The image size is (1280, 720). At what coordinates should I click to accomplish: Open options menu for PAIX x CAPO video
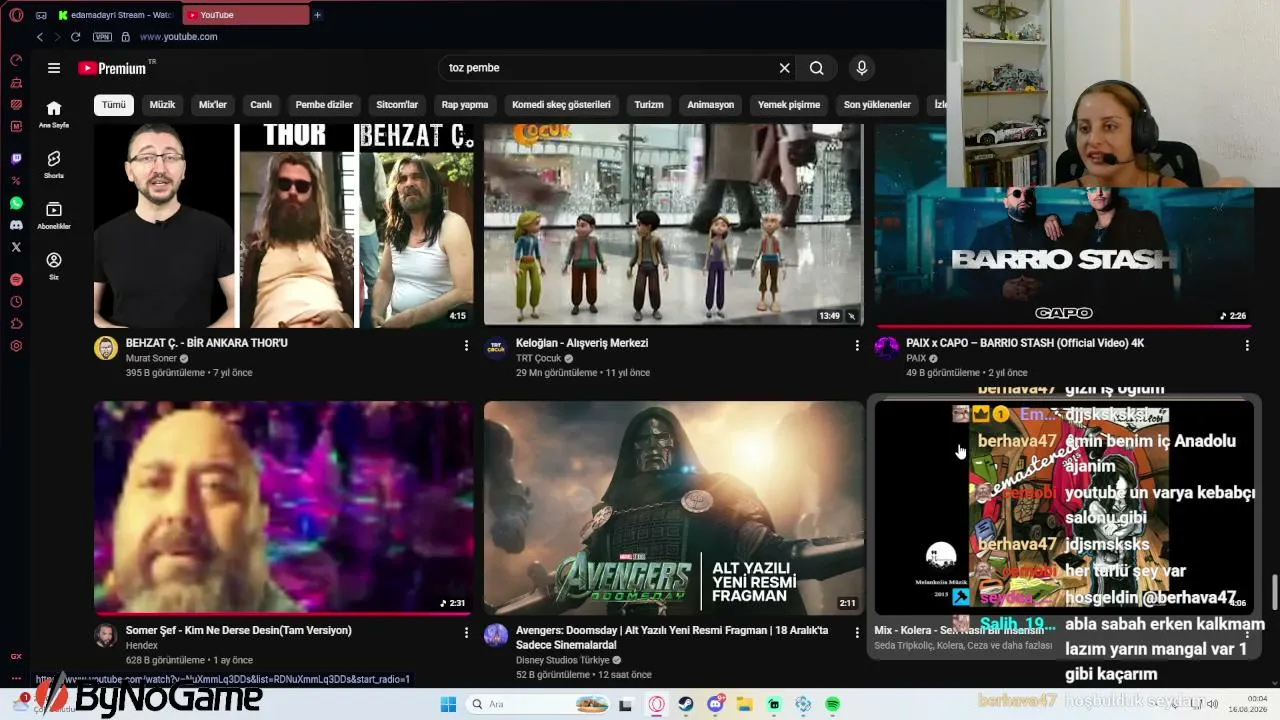pyautogui.click(x=1246, y=346)
